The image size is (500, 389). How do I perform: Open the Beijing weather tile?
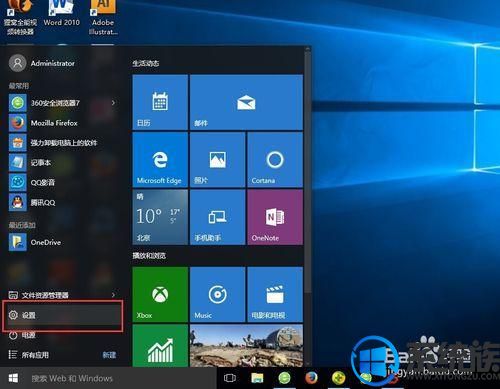click(x=160, y=217)
